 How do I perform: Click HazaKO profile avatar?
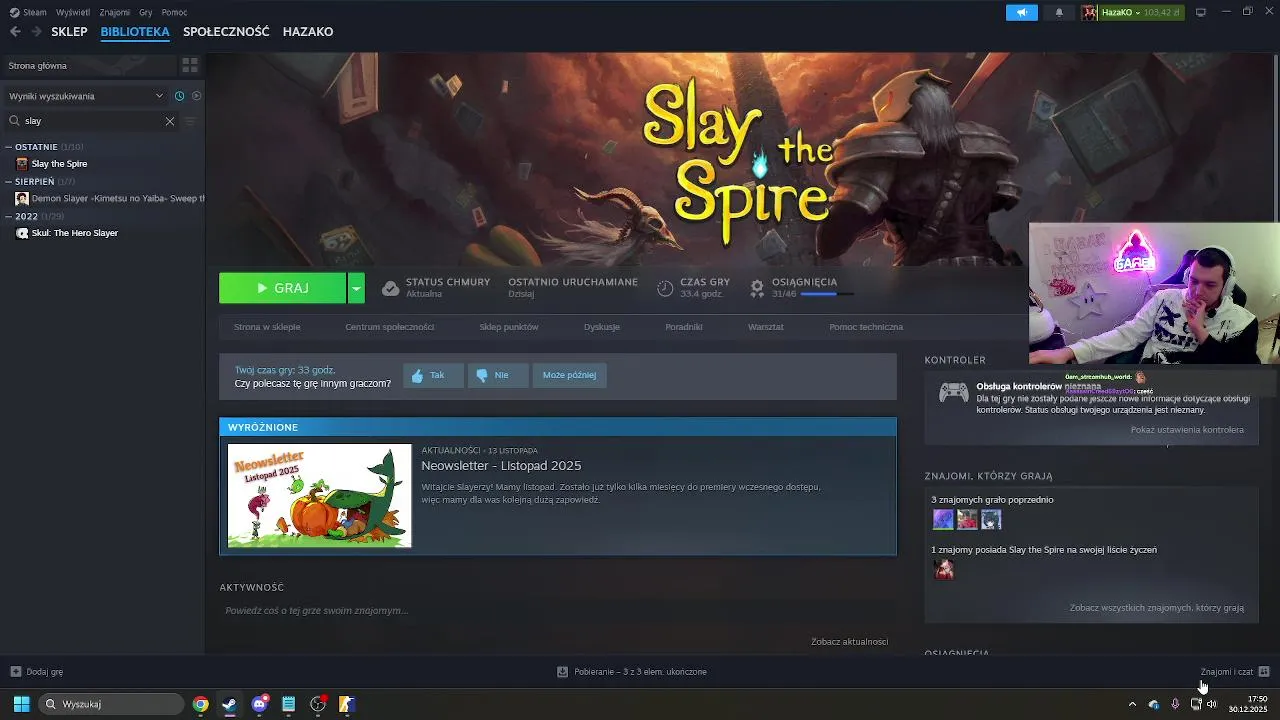point(1090,12)
